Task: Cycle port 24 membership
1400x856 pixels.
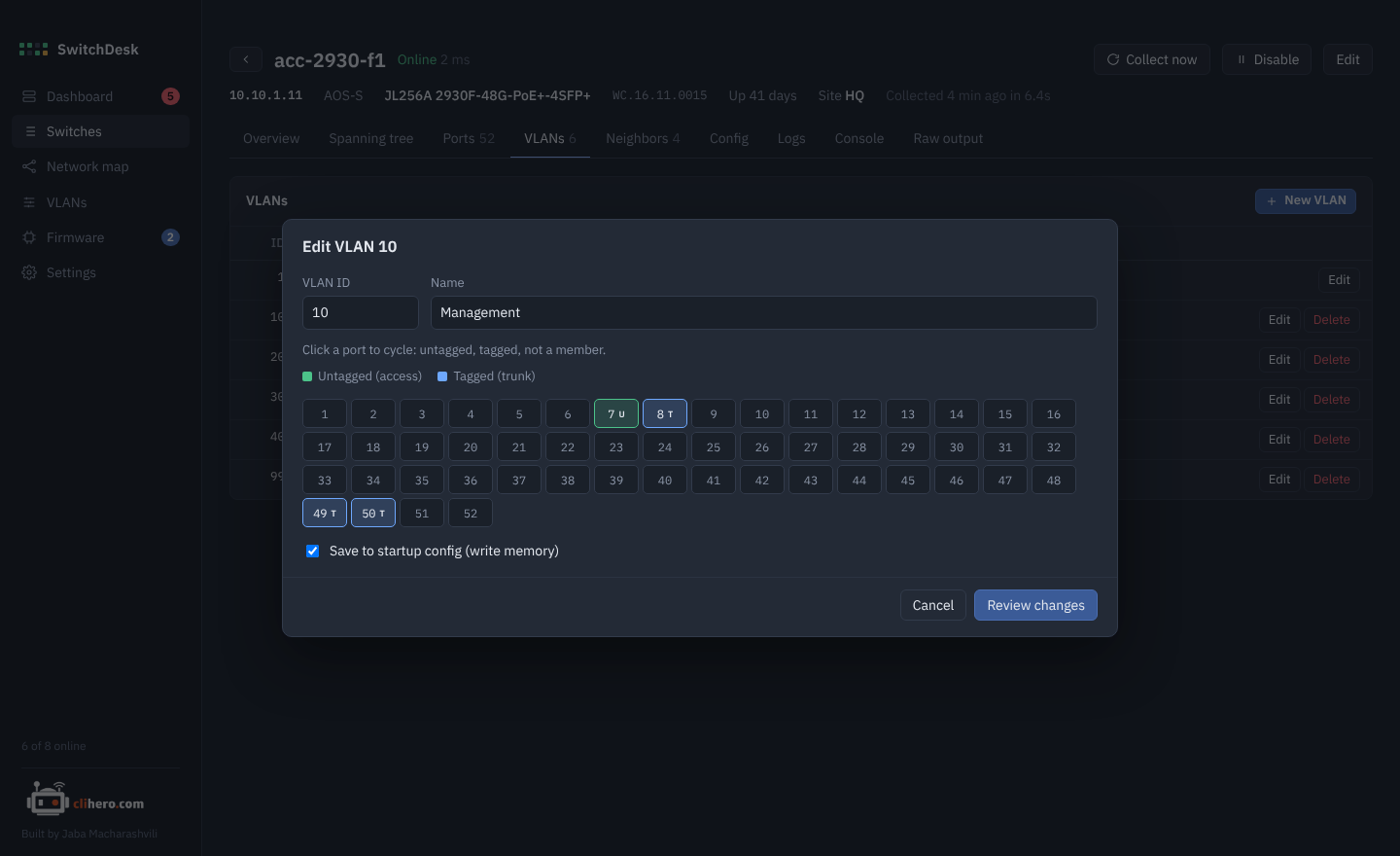Action: pos(665,446)
